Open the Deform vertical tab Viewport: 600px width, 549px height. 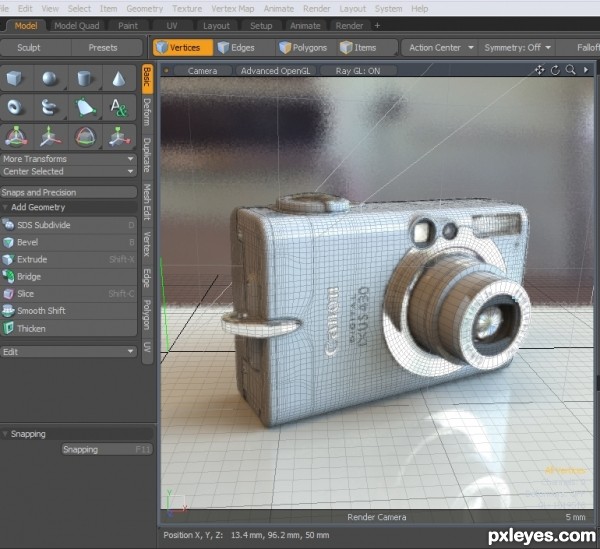pyautogui.click(x=147, y=112)
